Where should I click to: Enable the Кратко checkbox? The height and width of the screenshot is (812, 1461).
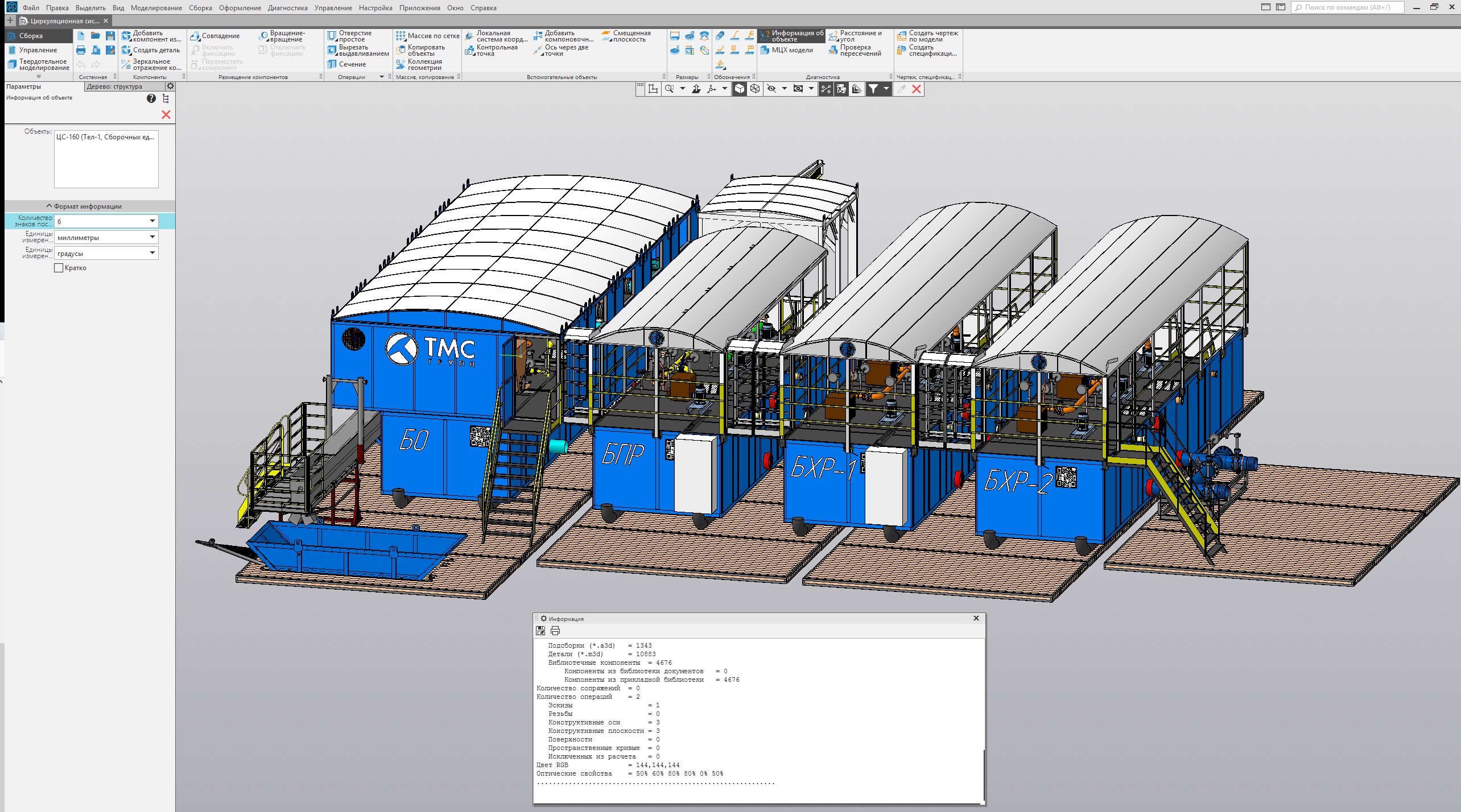coord(59,268)
